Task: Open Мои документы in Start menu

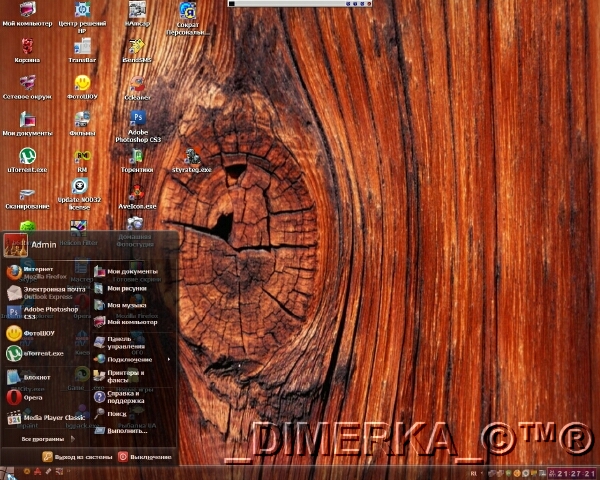Action: [x=128, y=271]
